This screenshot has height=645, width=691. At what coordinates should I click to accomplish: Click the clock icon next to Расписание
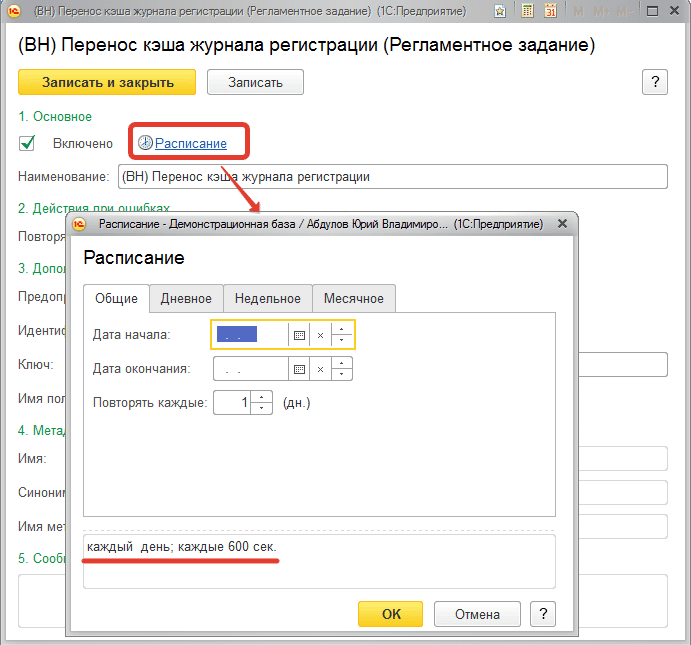coord(145,143)
